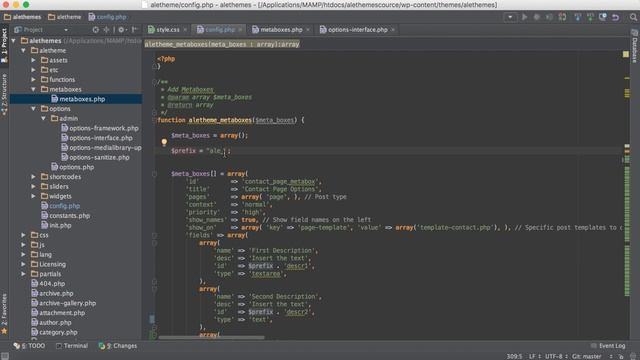Expand the css folder
This screenshot has height=360, width=640.
24,235
